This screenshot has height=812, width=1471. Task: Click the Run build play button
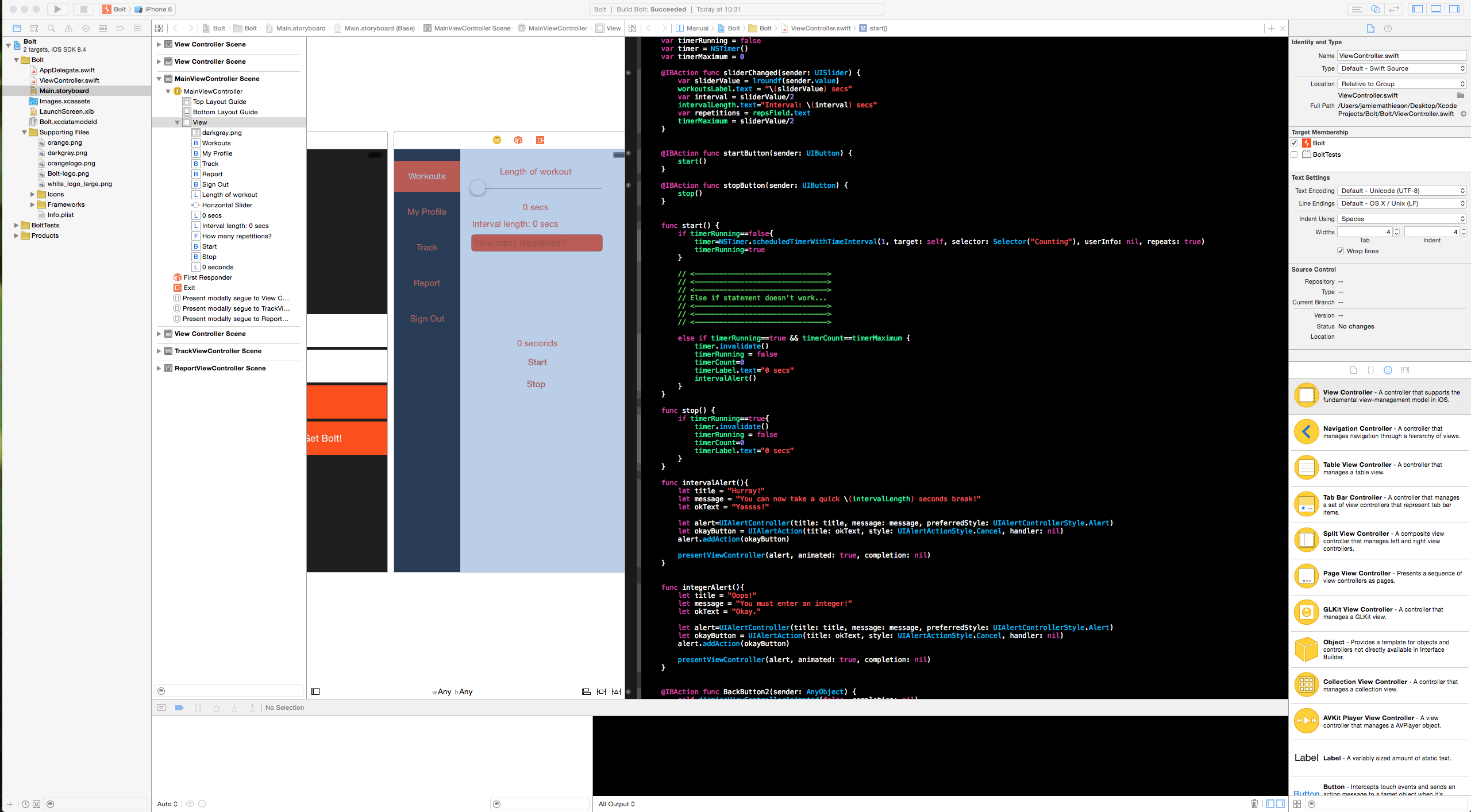(x=57, y=9)
